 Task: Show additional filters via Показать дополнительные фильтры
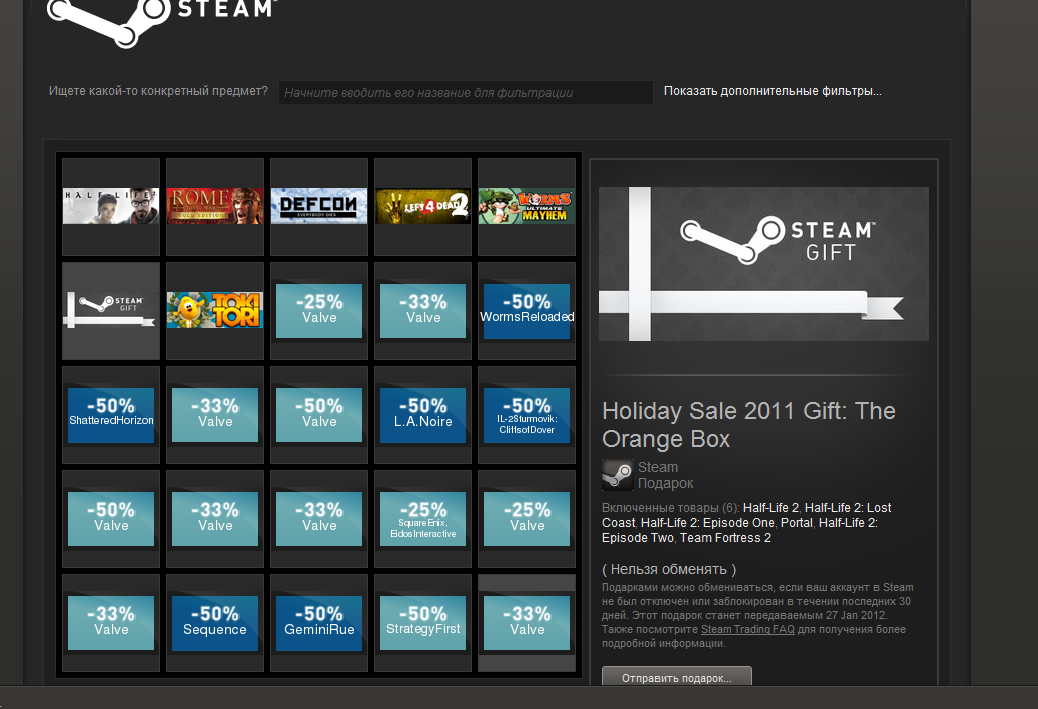pyautogui.click(x=773, y=91)
